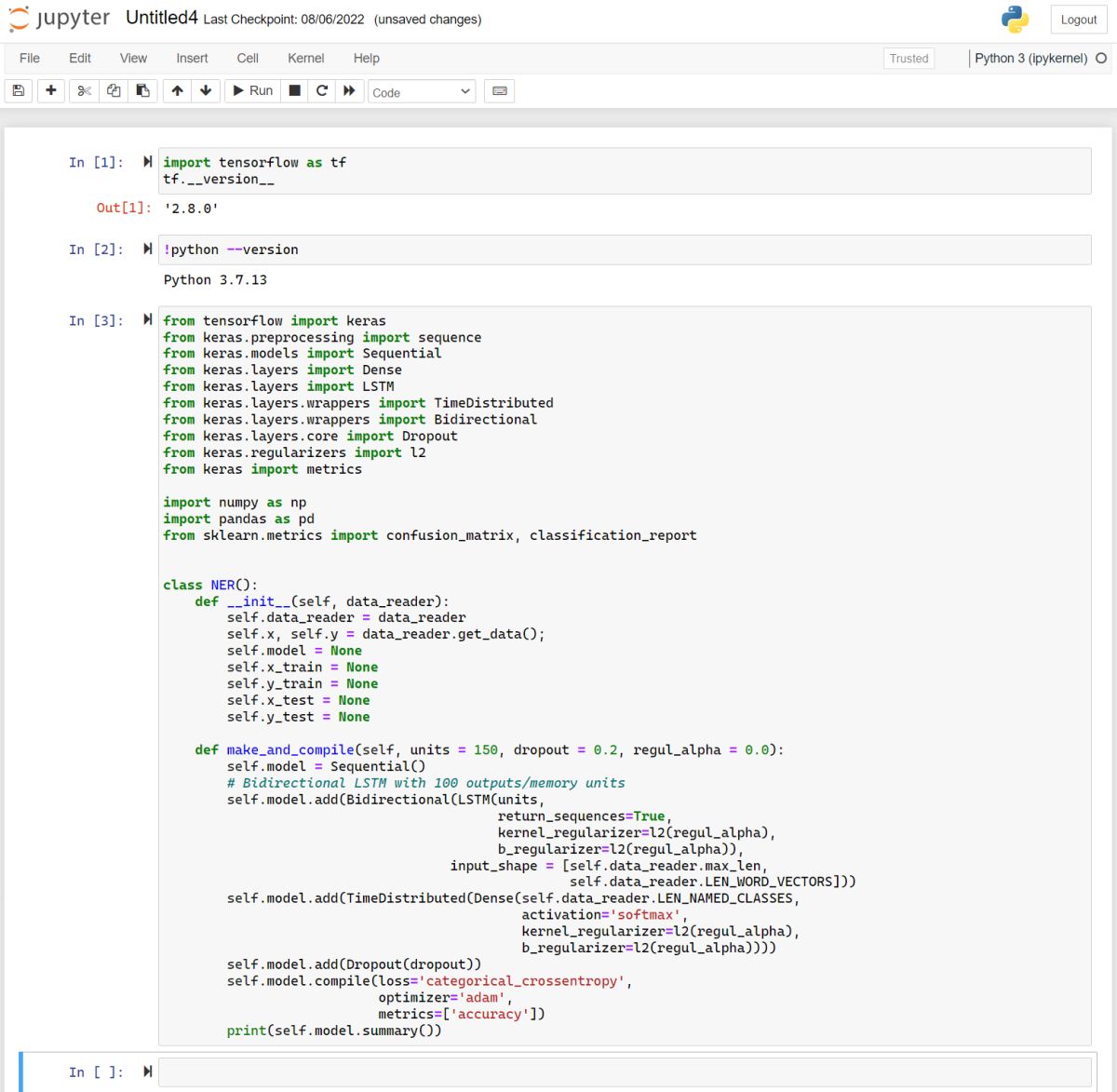Interrupt the kernel with stop icon
The width and height of the screenshot is (1117, 1092).
[x=295, y=90]
